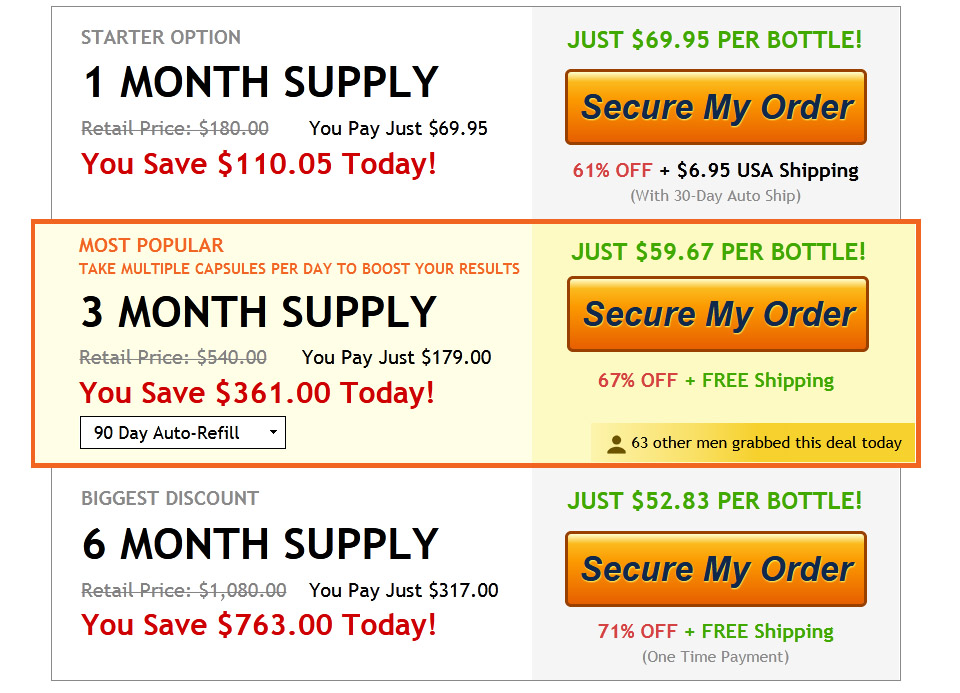Click You Save $763.00 Today text
960x693 pixels.
coord(259,625)
